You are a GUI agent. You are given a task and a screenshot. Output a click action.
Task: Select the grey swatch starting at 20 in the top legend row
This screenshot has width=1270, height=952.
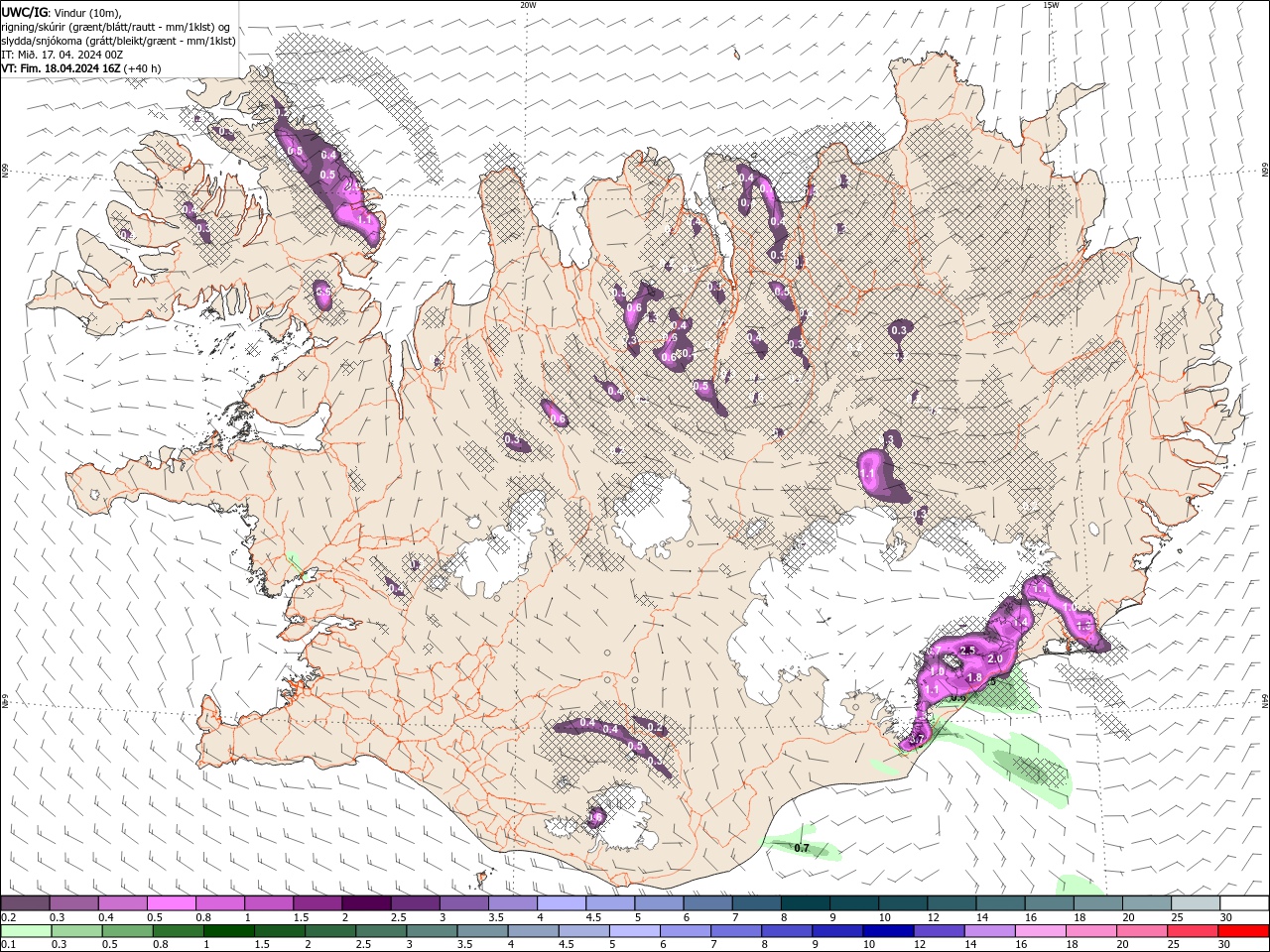coord(1147,903)
